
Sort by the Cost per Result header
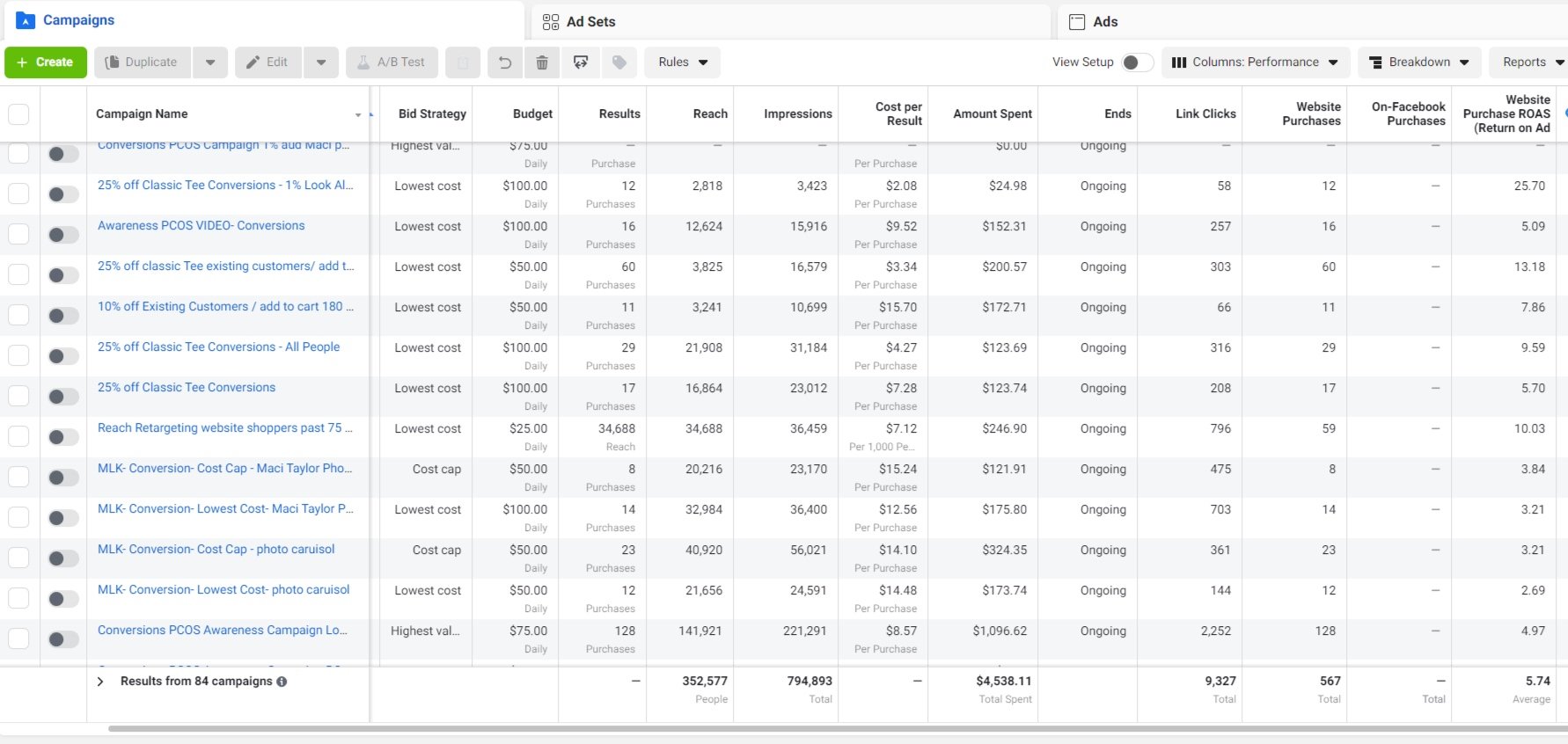pos(898,114)
